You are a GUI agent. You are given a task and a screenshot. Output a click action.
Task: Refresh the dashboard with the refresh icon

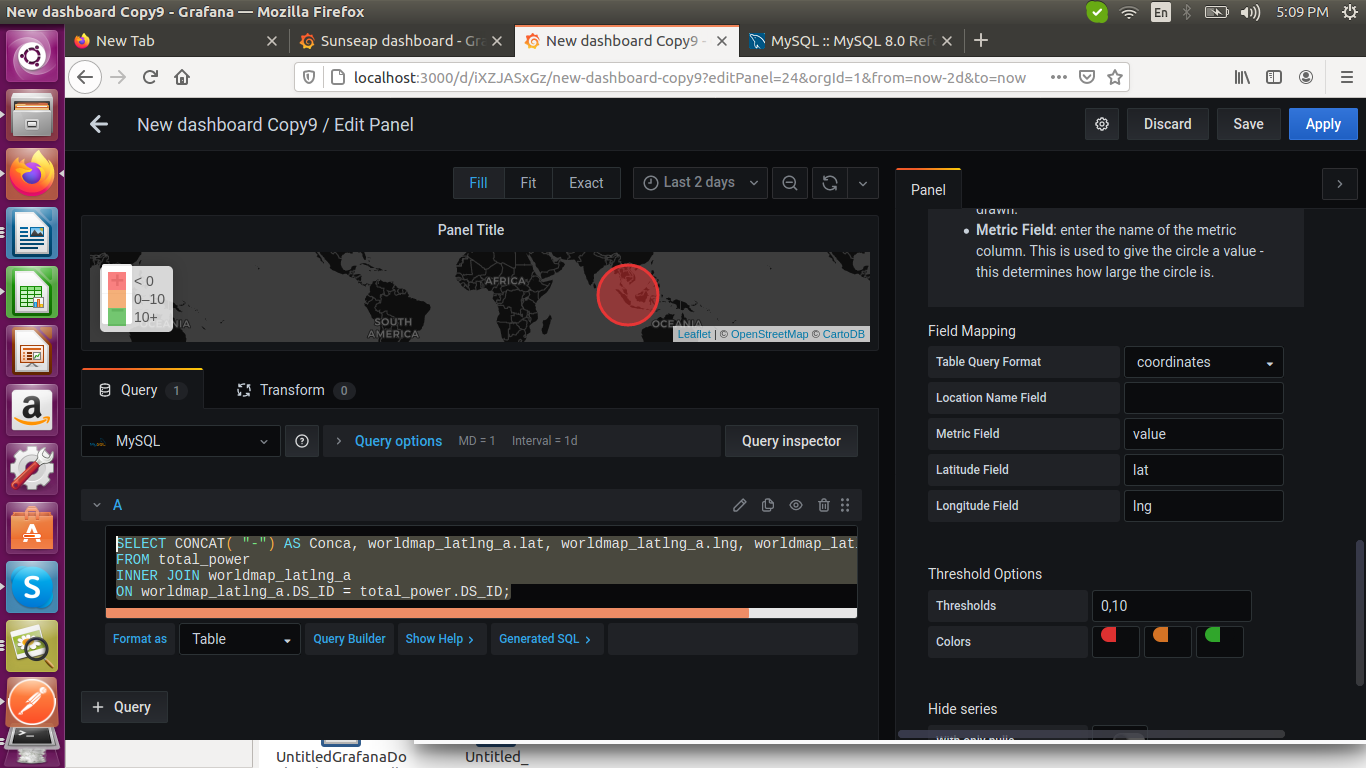(829, 182)
